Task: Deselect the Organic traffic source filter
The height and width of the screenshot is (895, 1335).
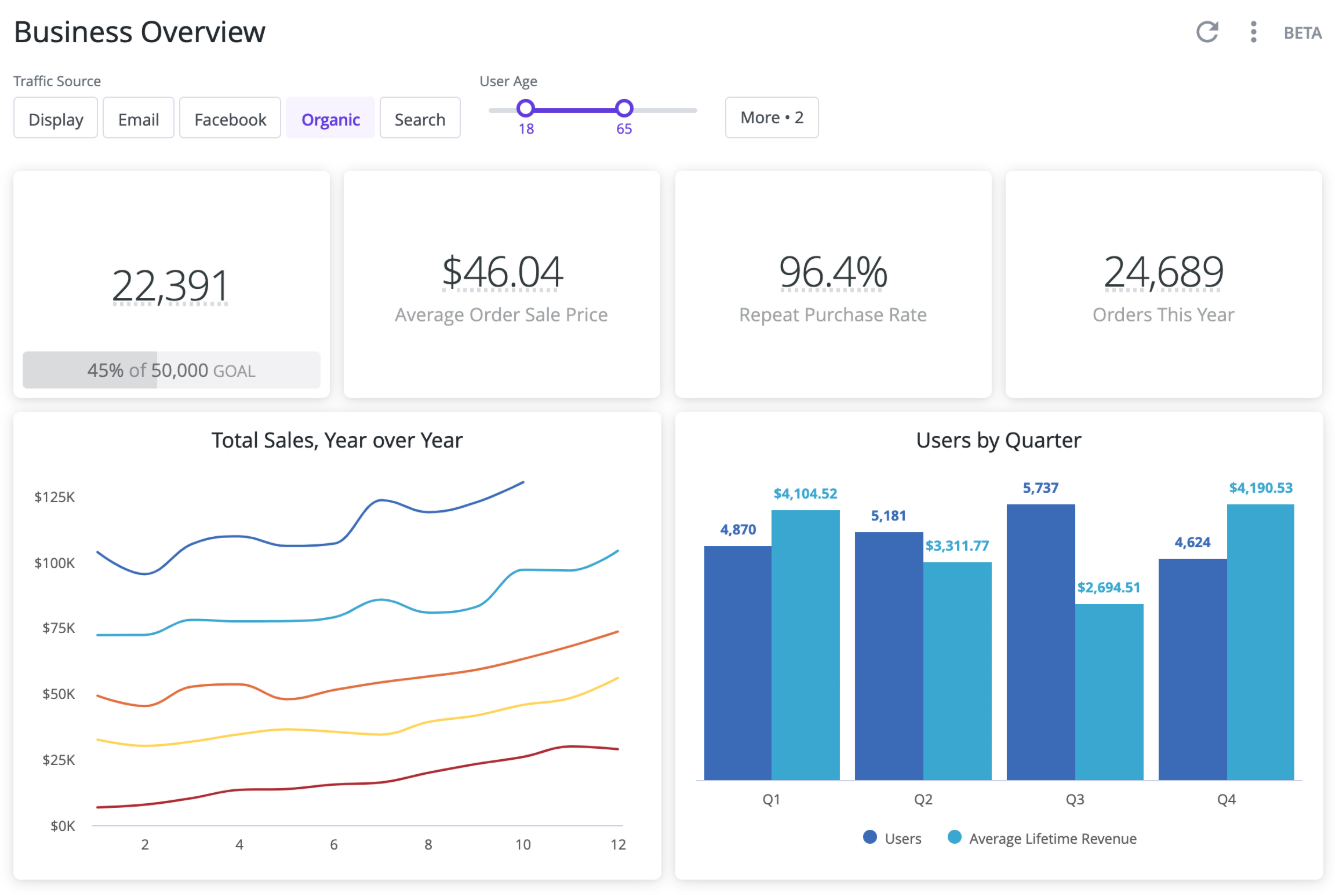Action: (330, 118)
